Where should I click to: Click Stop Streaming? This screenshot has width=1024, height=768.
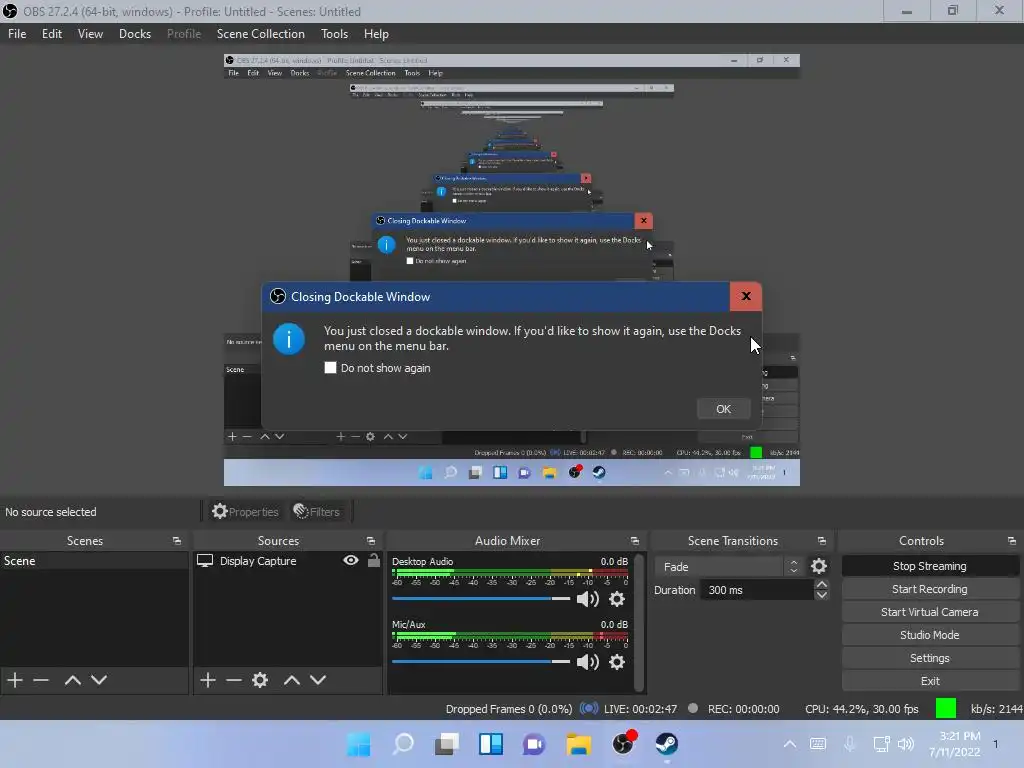[930, 566]
